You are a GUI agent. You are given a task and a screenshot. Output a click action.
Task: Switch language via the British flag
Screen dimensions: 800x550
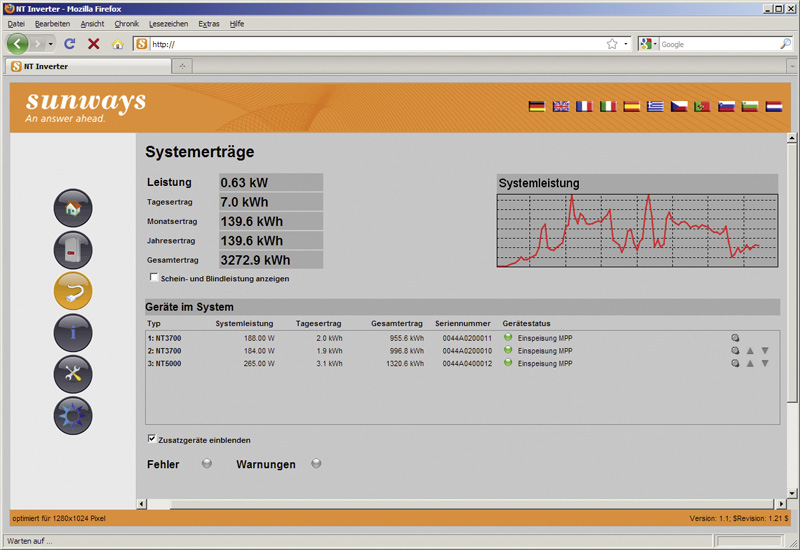[561, 106]
